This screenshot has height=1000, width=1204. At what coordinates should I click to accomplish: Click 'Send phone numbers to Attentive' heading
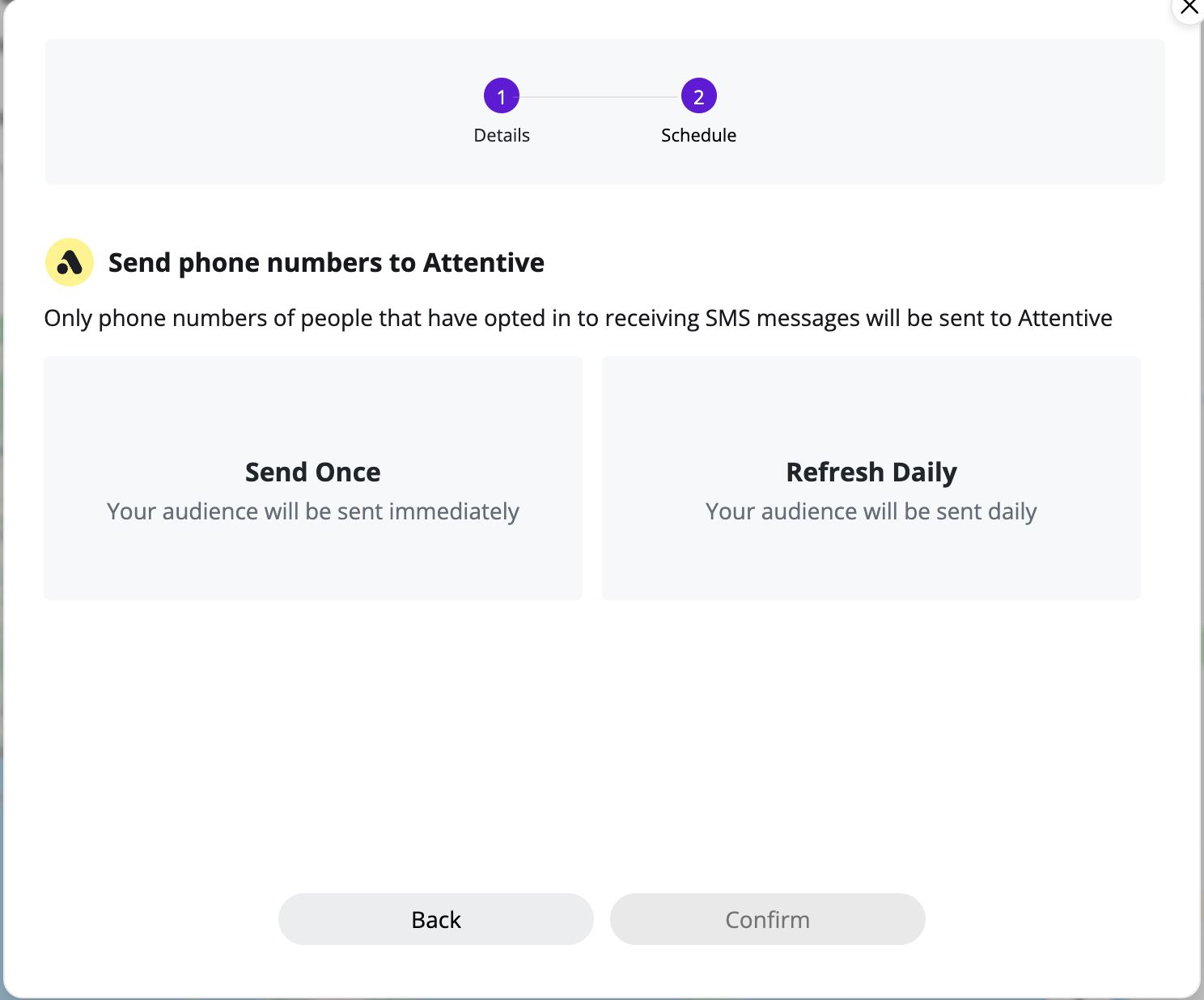point(326,263)
